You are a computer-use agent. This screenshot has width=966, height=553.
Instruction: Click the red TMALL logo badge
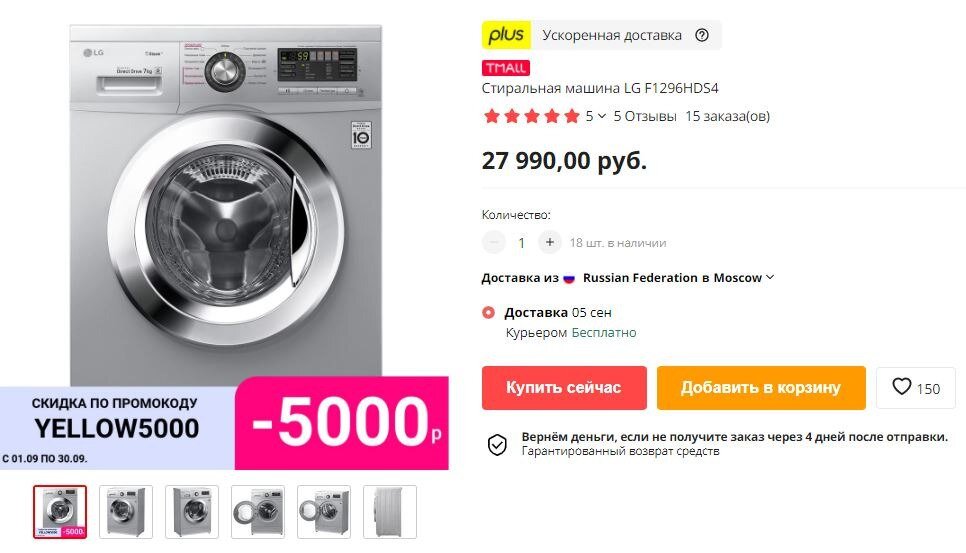[506, 68]
